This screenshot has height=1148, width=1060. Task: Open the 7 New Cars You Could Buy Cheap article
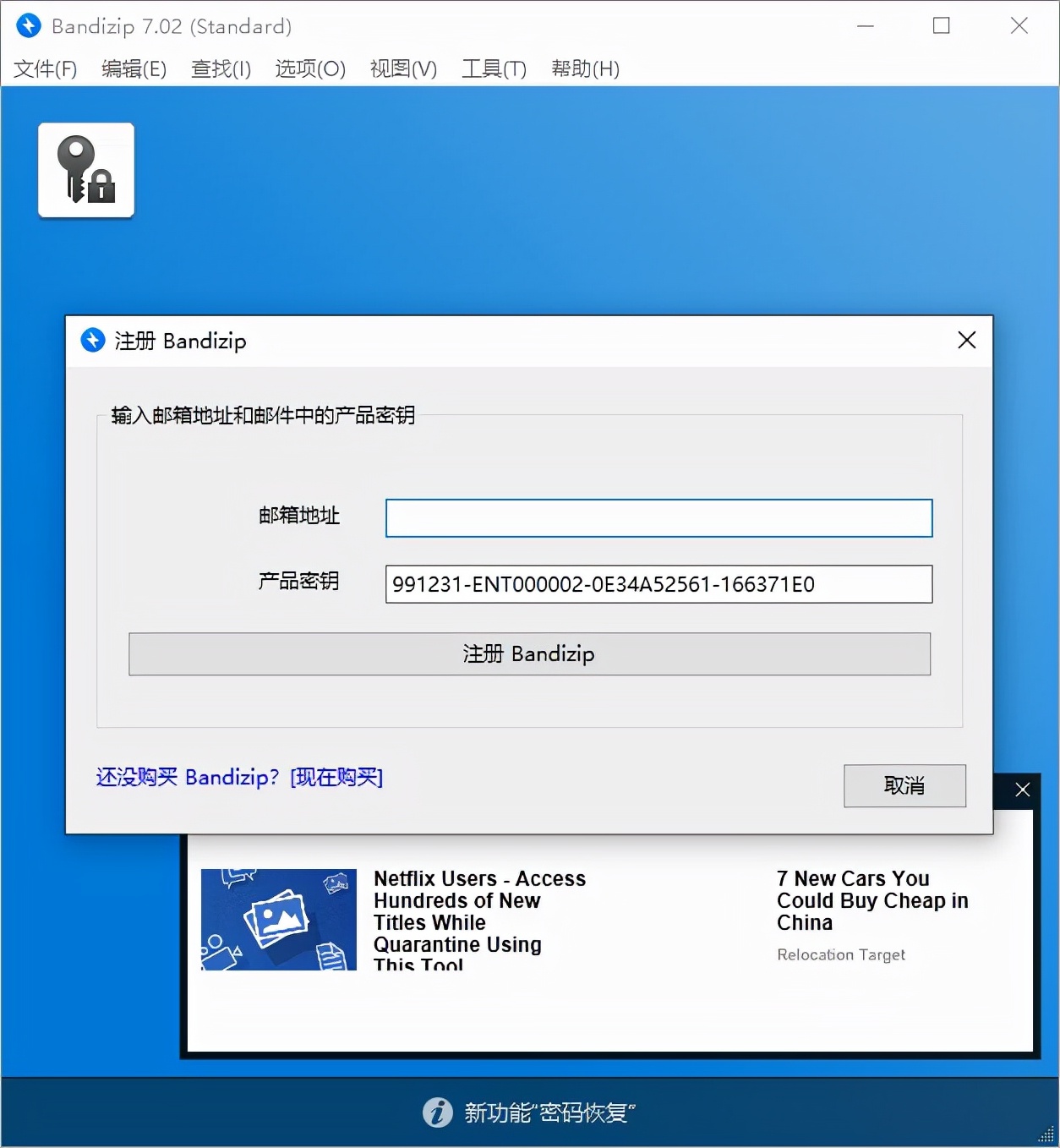872,900
